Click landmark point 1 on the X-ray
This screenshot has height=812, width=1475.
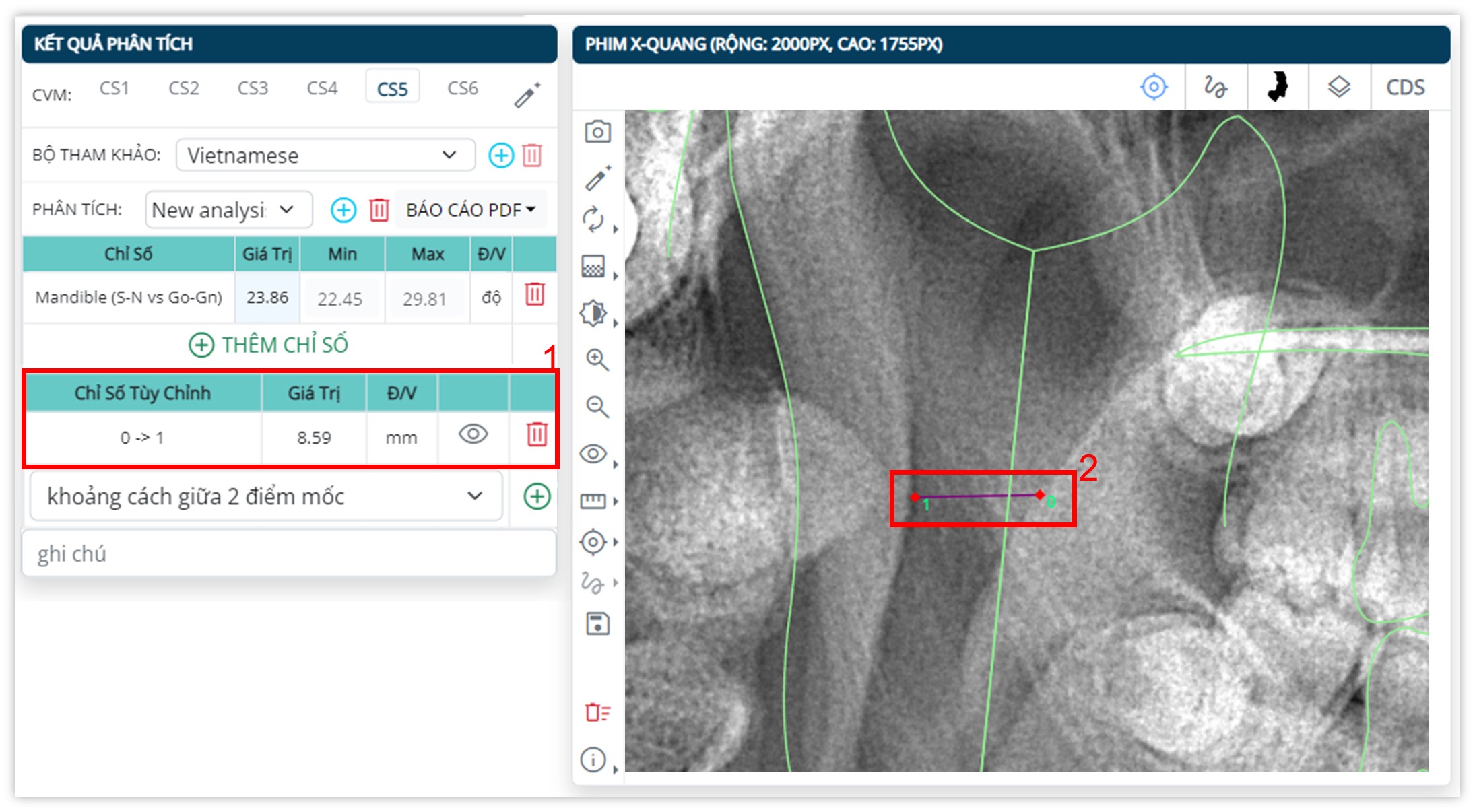(914, 498)
